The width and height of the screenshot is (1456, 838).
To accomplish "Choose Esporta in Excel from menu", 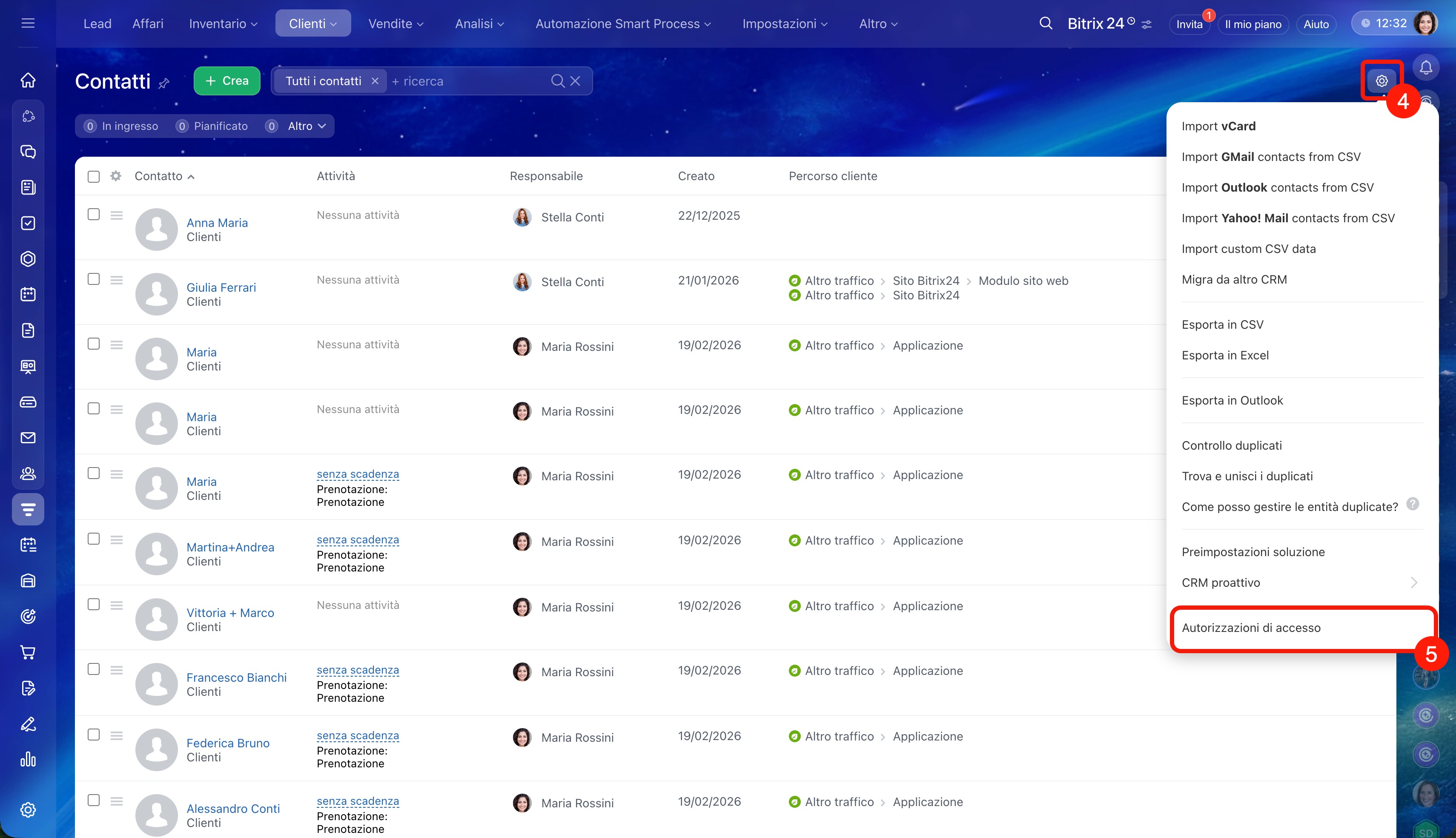I will pos(1225,355).
